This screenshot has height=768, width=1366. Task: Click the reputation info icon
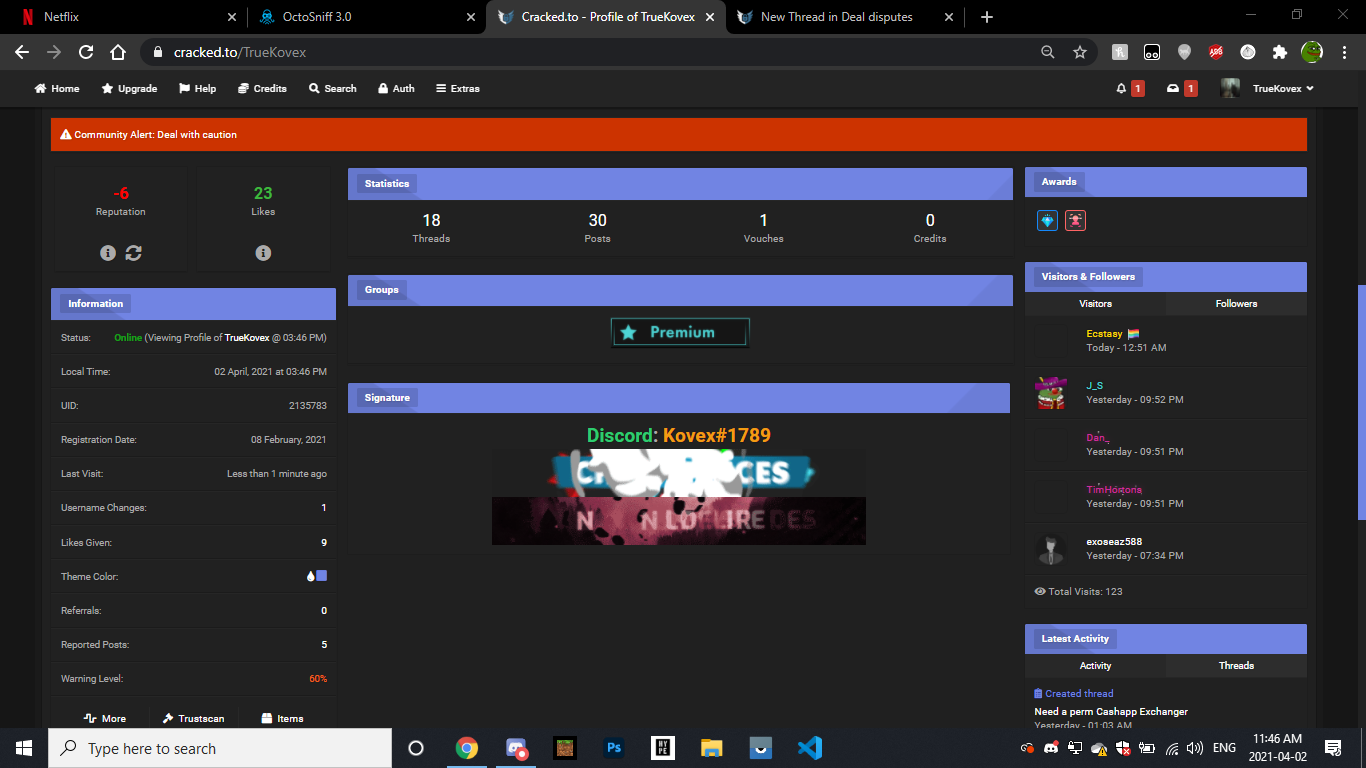(108, 253)
